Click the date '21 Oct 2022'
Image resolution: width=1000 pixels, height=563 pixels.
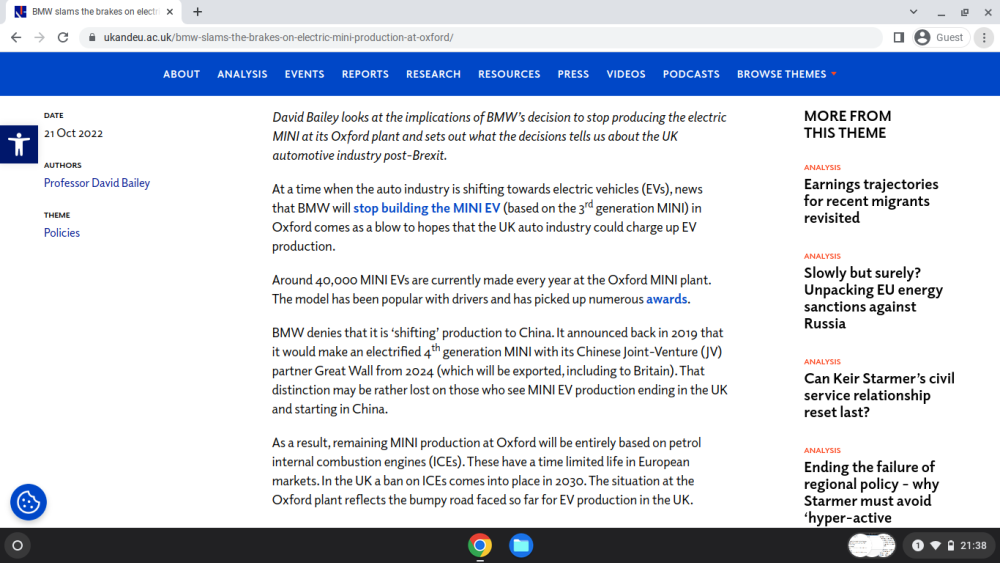point(73,133)
